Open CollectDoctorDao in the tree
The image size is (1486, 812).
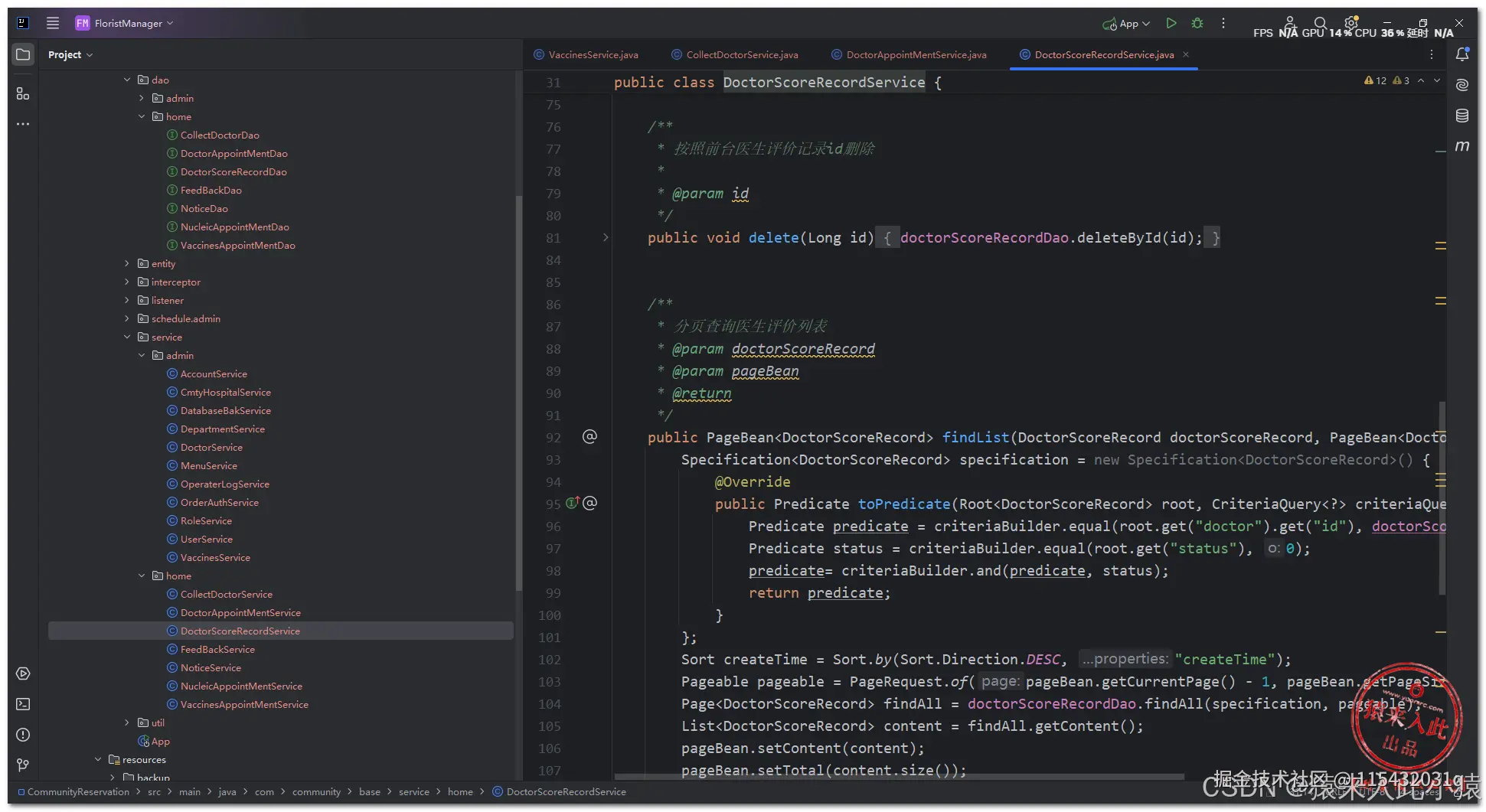220,135
